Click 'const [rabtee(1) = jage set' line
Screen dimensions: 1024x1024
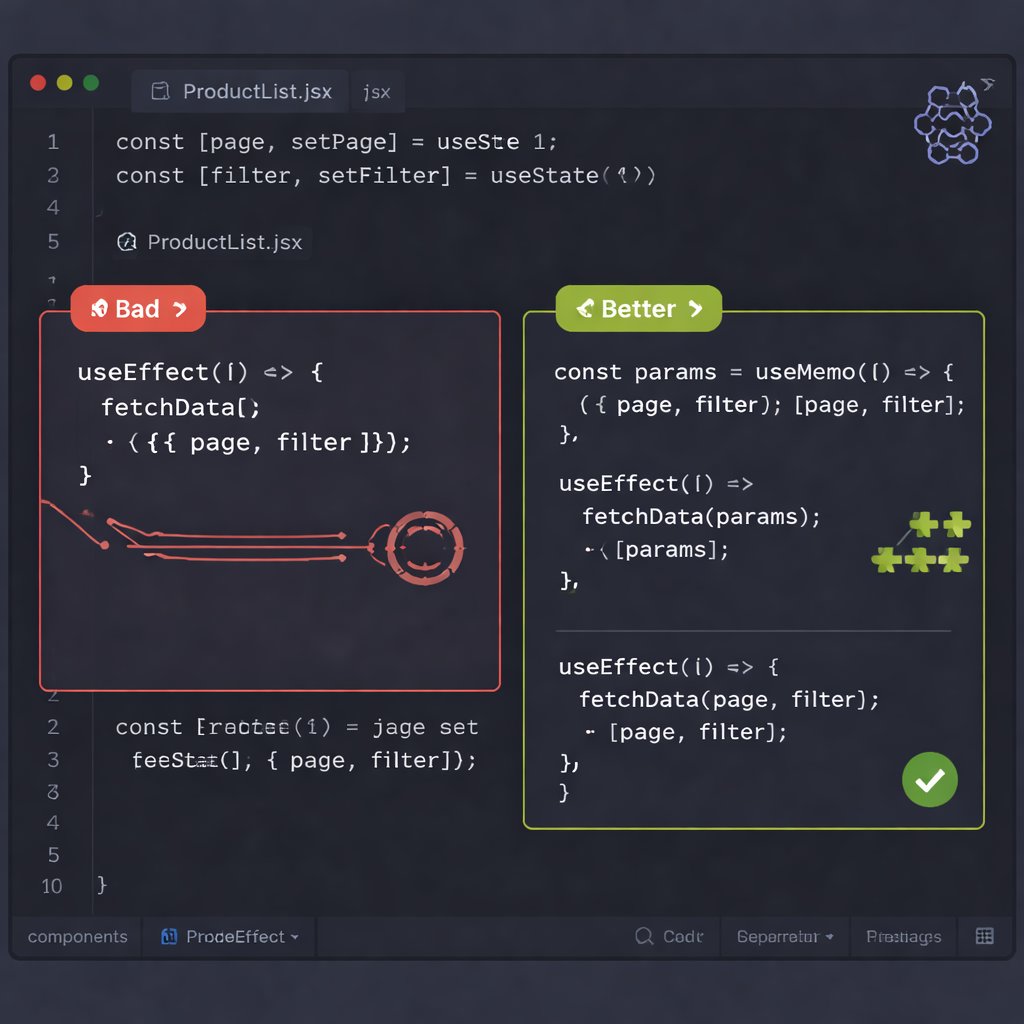point(297,728)
